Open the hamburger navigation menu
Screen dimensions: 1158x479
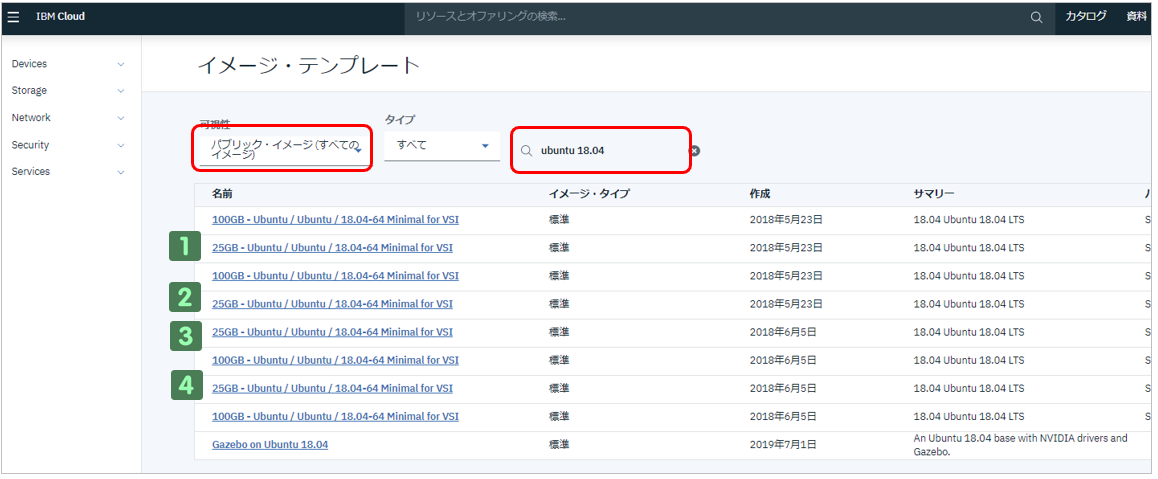[13, 17]
